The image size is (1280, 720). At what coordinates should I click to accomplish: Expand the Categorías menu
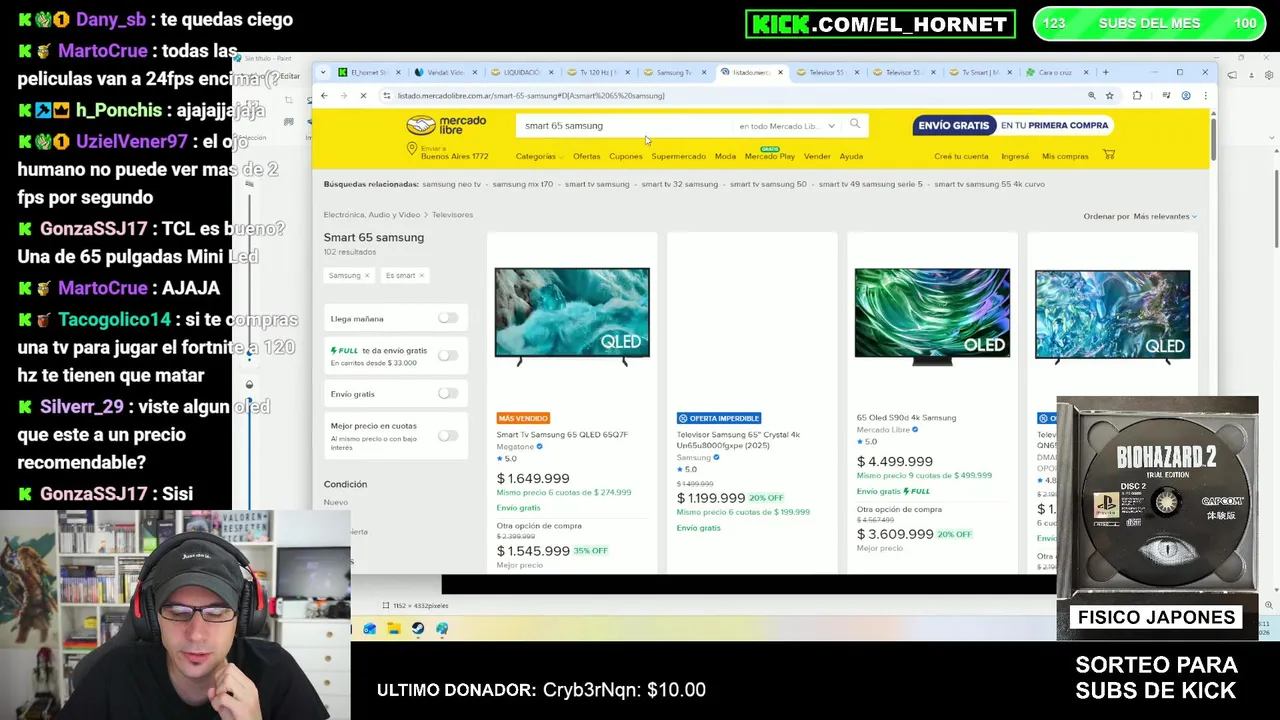click(538, 156)
